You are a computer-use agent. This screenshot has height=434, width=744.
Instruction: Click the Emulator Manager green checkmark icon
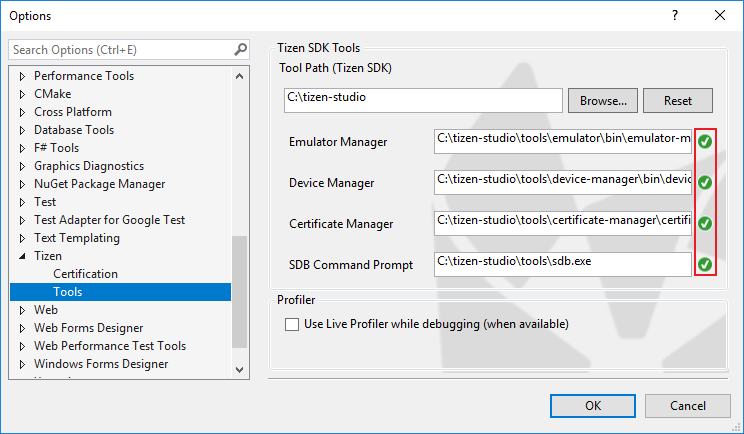[x=705, y=141]
